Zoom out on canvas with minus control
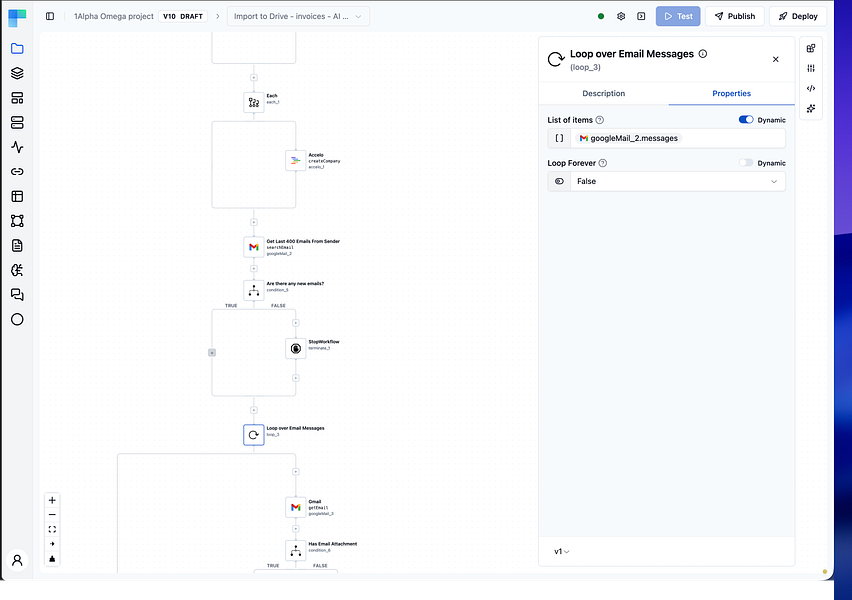This screenshot has height=600, width=852. 52,515
